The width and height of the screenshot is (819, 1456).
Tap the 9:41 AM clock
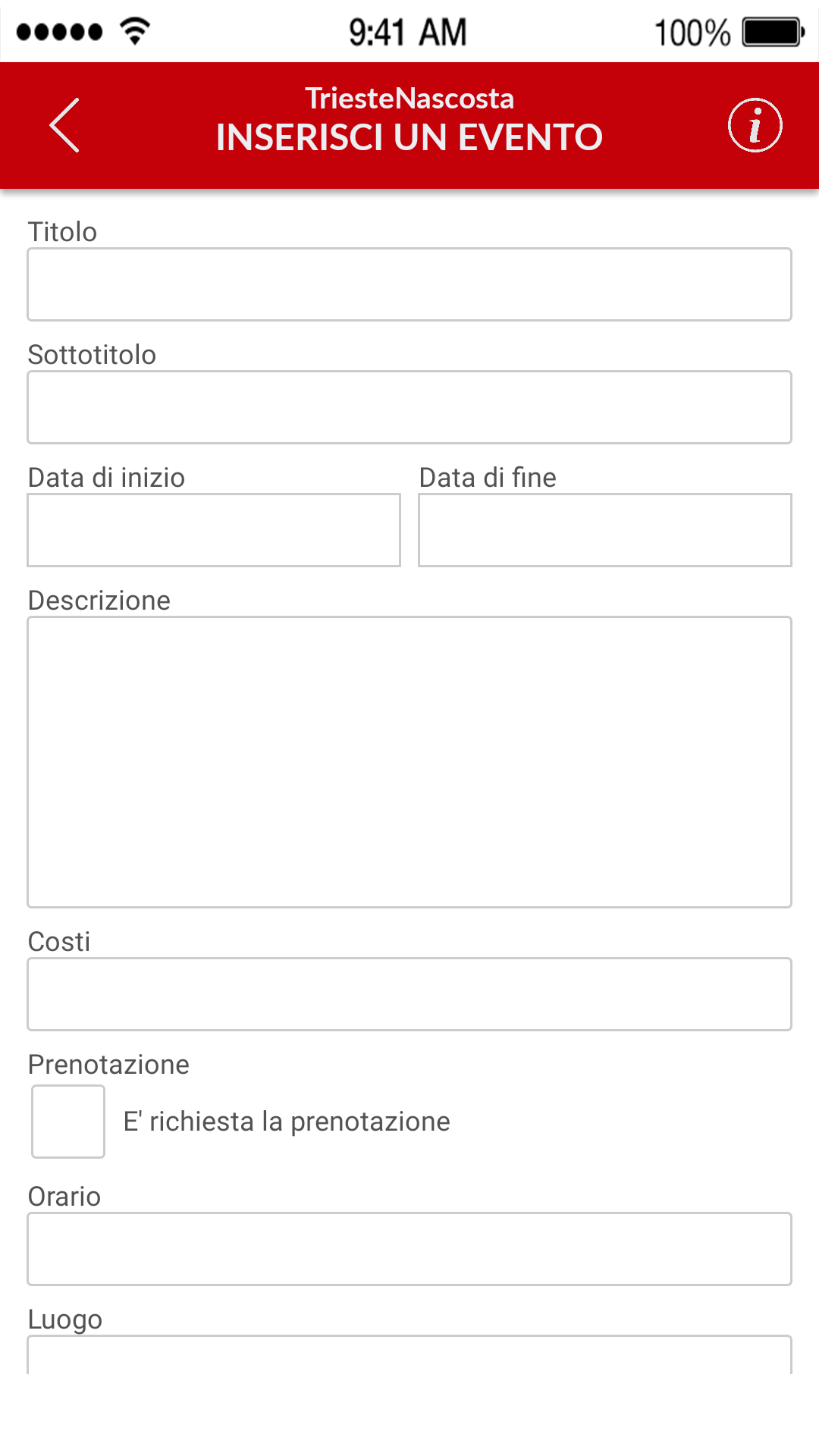coord(408,32)
